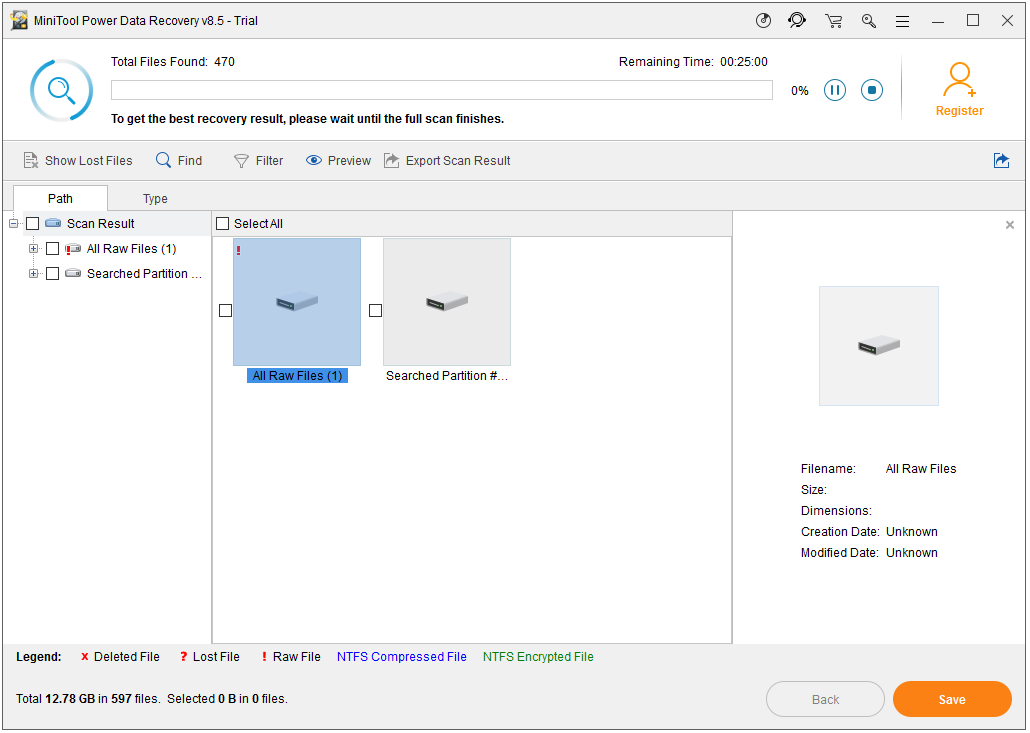Screen dimensions: 1030x733
Task: Check All Raw Files (1) tree checkbox
Action: coord(53,249)
